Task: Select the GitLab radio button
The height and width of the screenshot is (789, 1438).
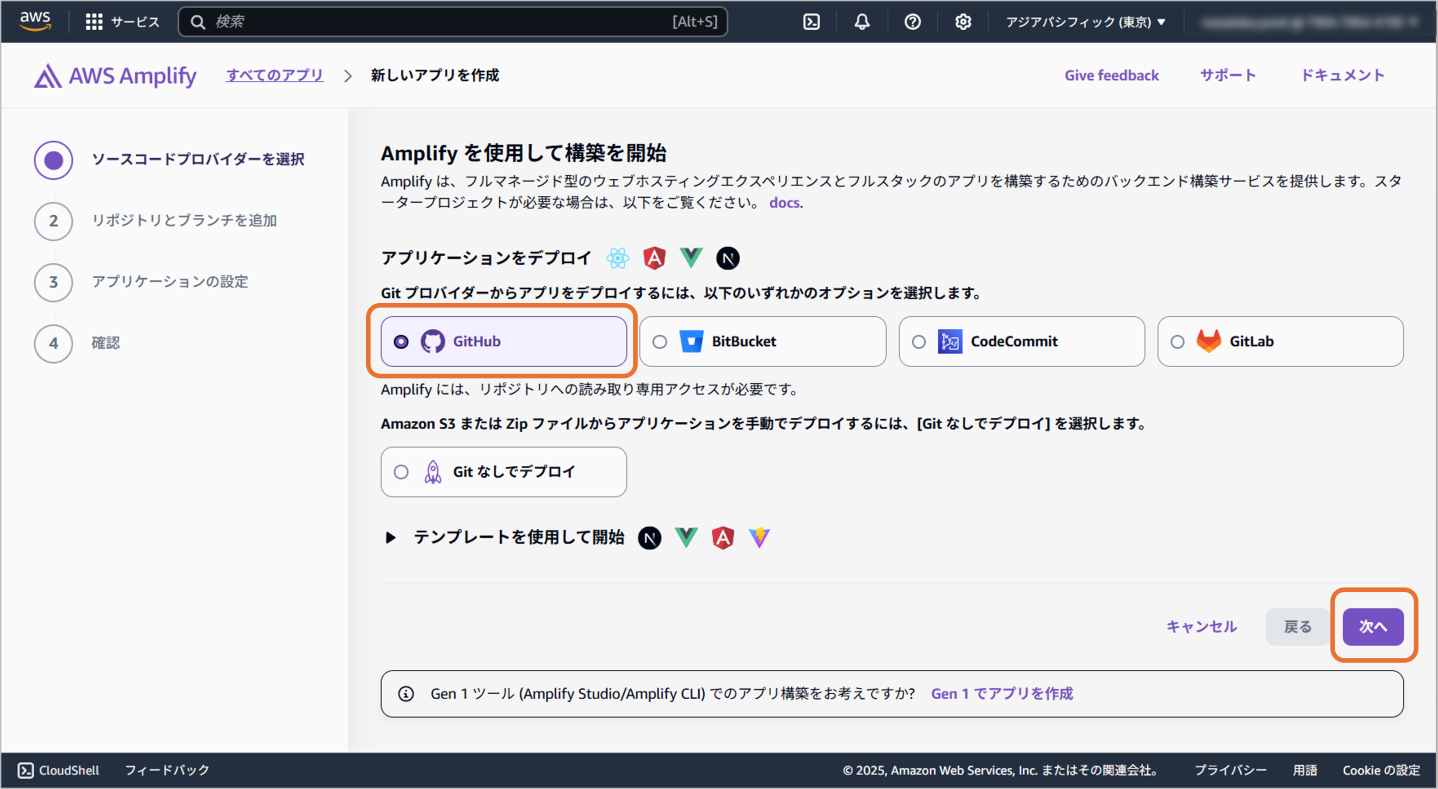Action: point(1177,341)
